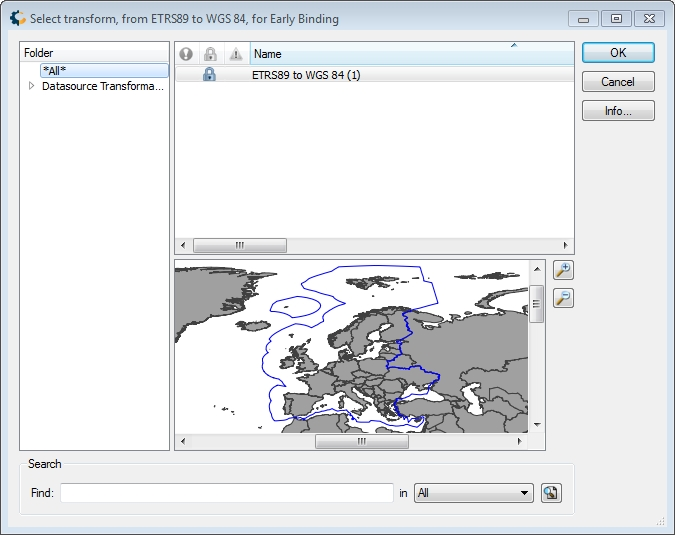This screenshot has width=675, height=535.
Task: Sort by the lock column header icon
Action: 210,54
